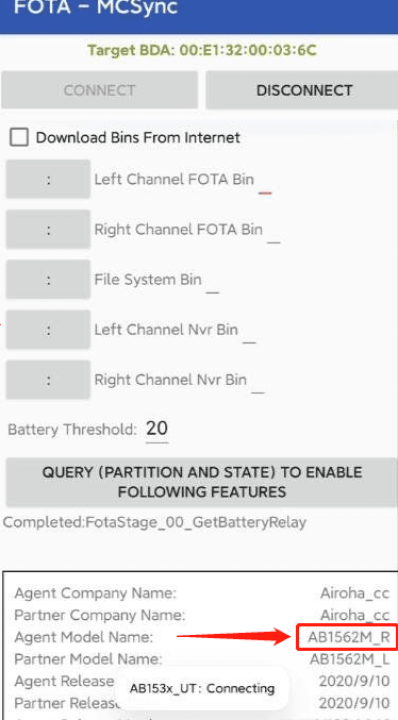Browse for Left Channel Nvr Bin
398x720 pixels.
click(x=48, y=329)
